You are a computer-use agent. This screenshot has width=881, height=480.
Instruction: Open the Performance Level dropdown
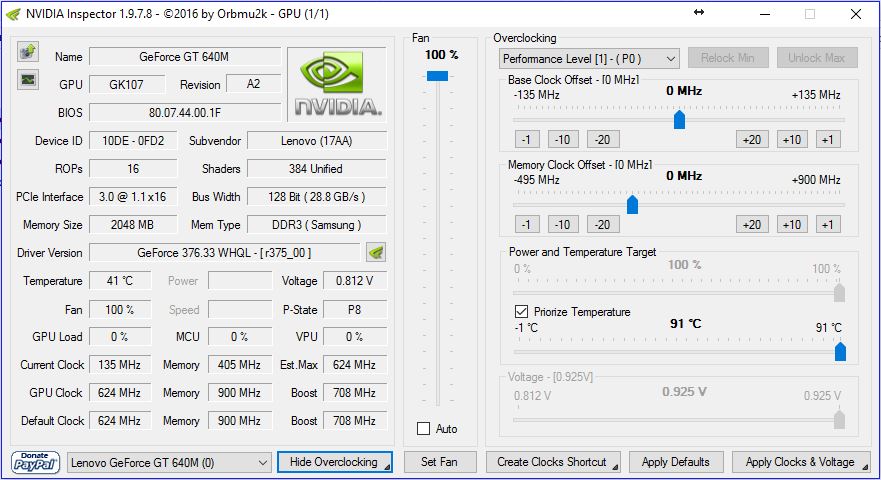[589, 58]
